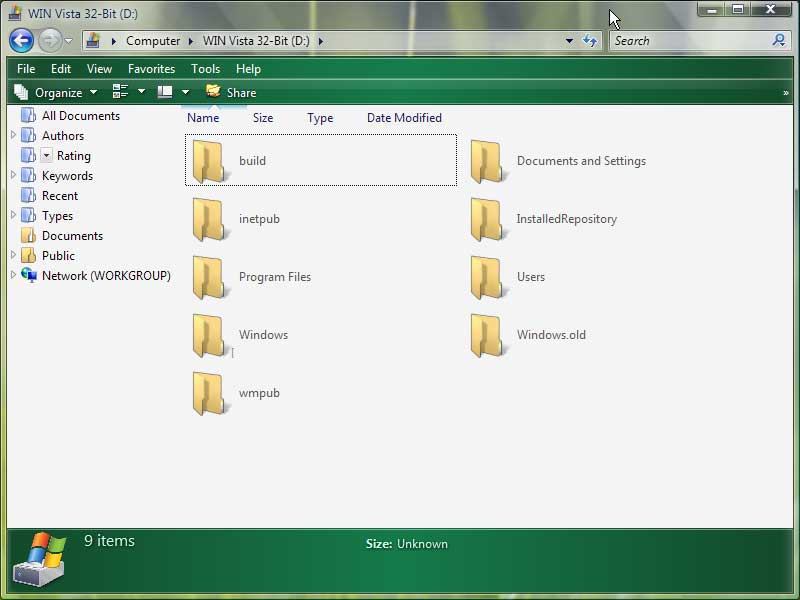Open the View menu
Viewport: 800px width, 600px height.
pyautogui.click(x=99, y=69)
